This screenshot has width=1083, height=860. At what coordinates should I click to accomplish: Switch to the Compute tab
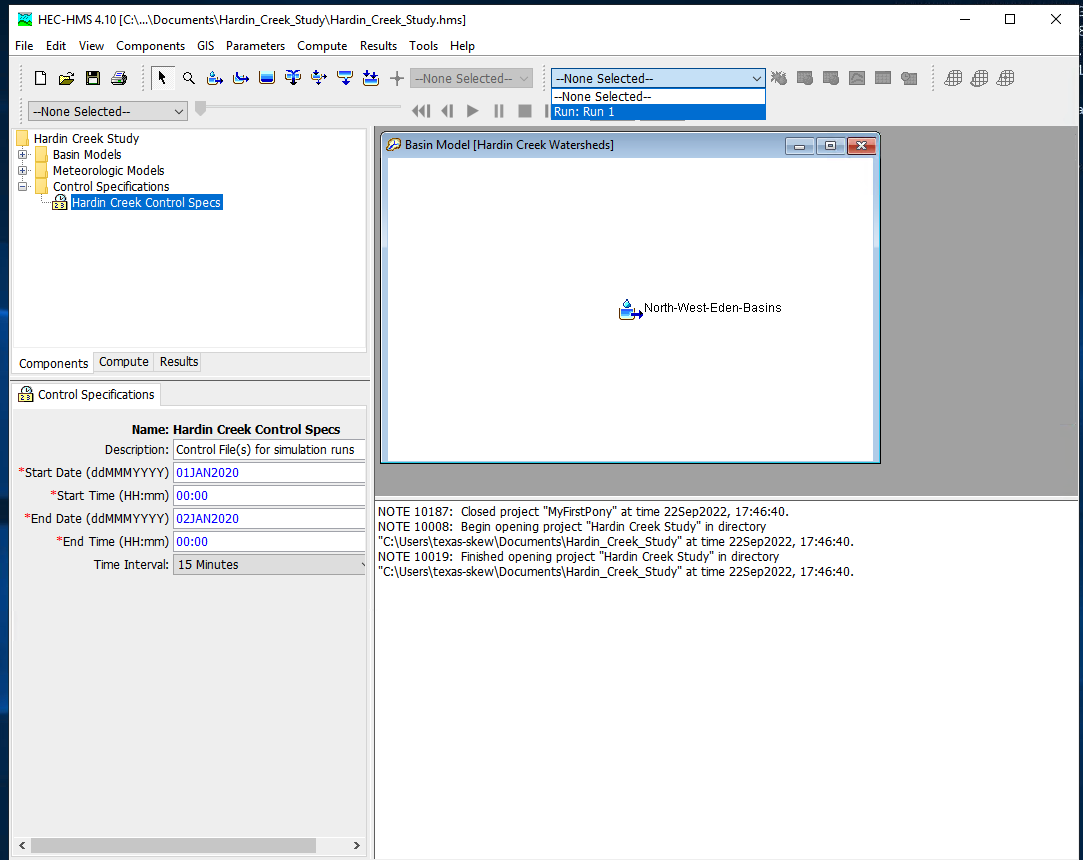point(124,361)
